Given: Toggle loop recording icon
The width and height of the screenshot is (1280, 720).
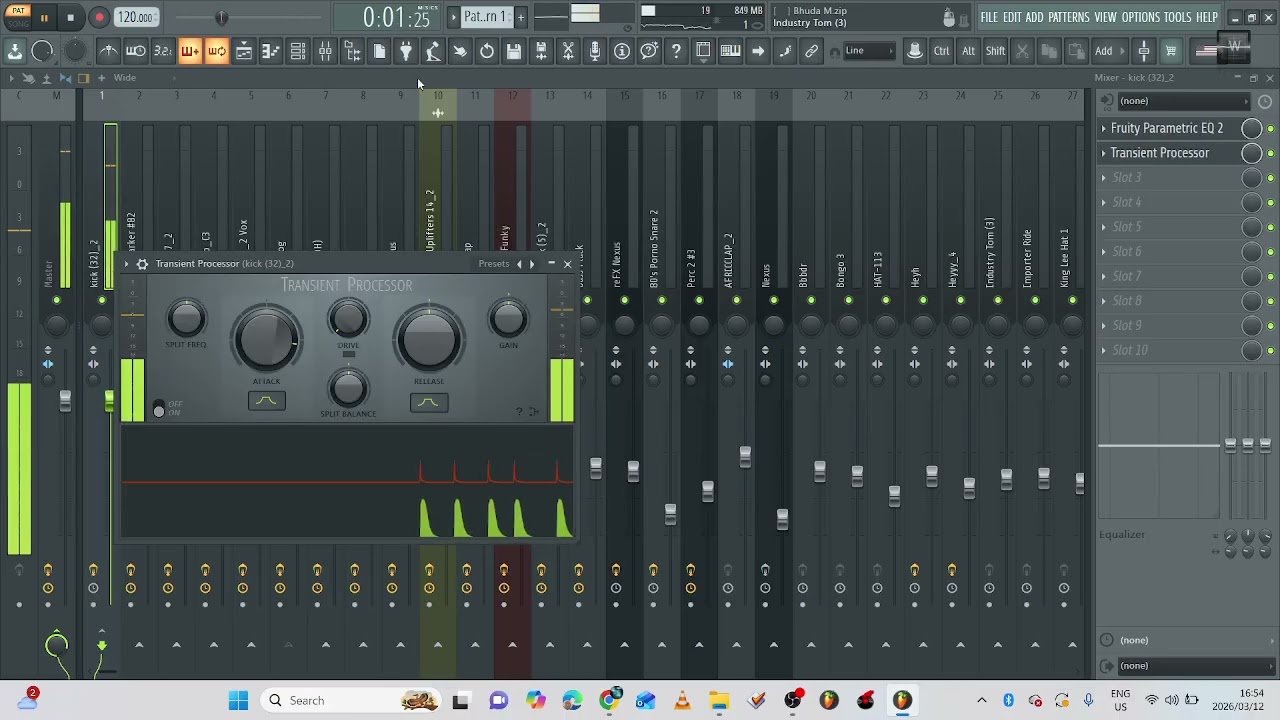Looking at the screenshot, I should coord(217,51).
